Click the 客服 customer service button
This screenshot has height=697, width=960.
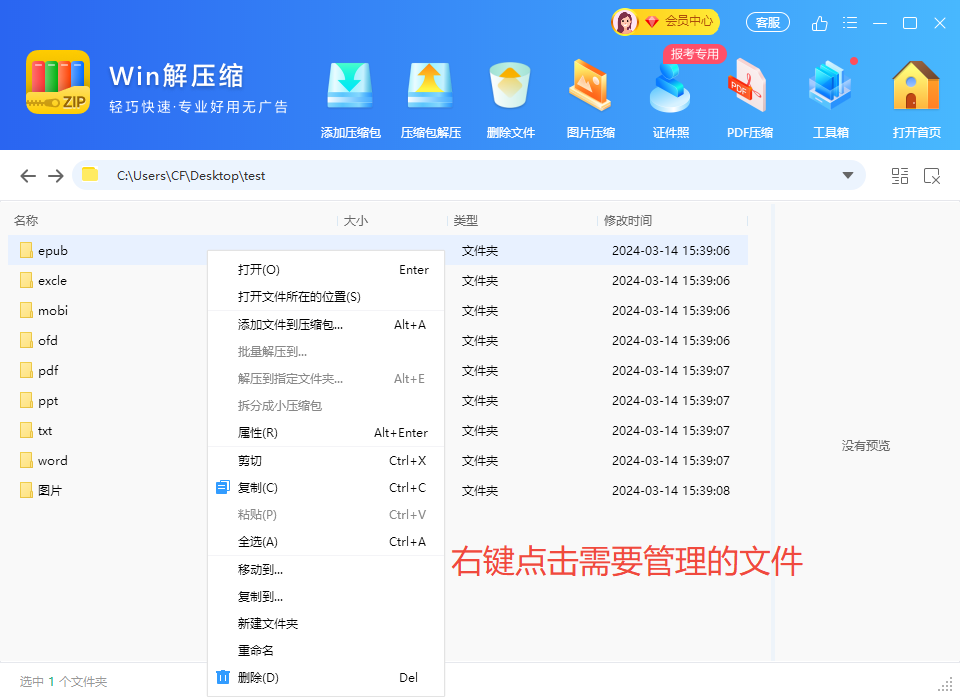pos(768,23)
